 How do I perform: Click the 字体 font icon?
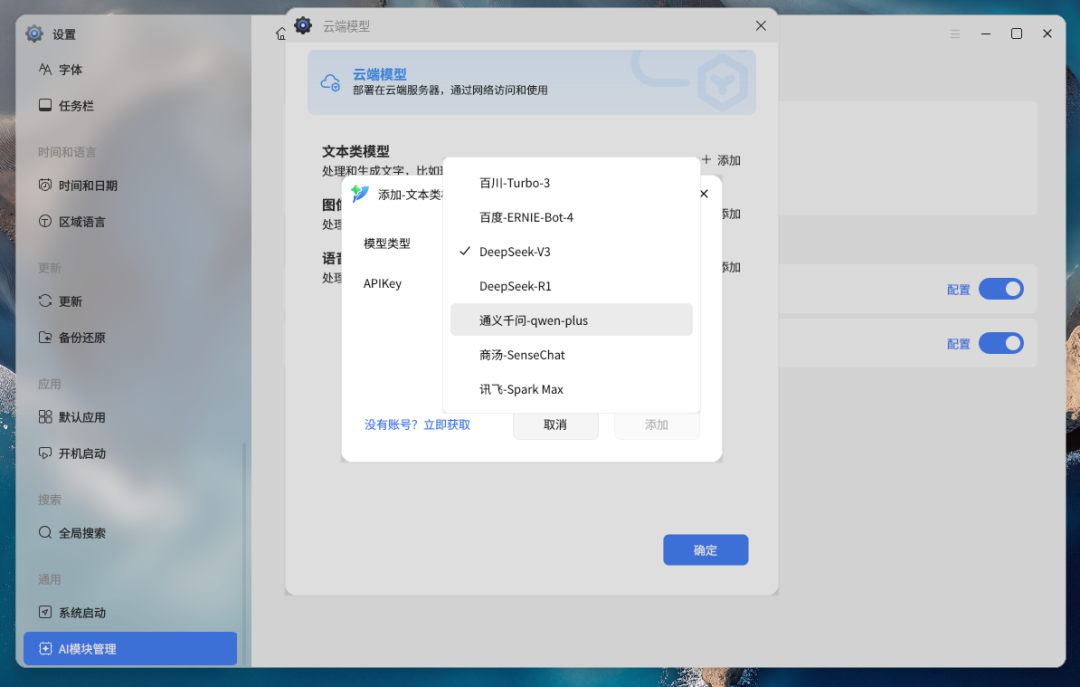(x=45, y=69)
